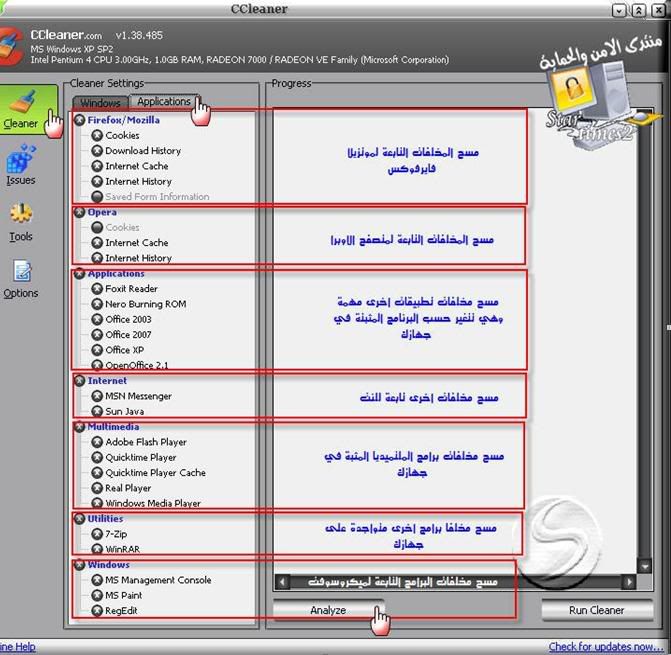Screen dimensions: 671x655
Task: Select the Utilities tree label
Action: click(x=105, y=519)
